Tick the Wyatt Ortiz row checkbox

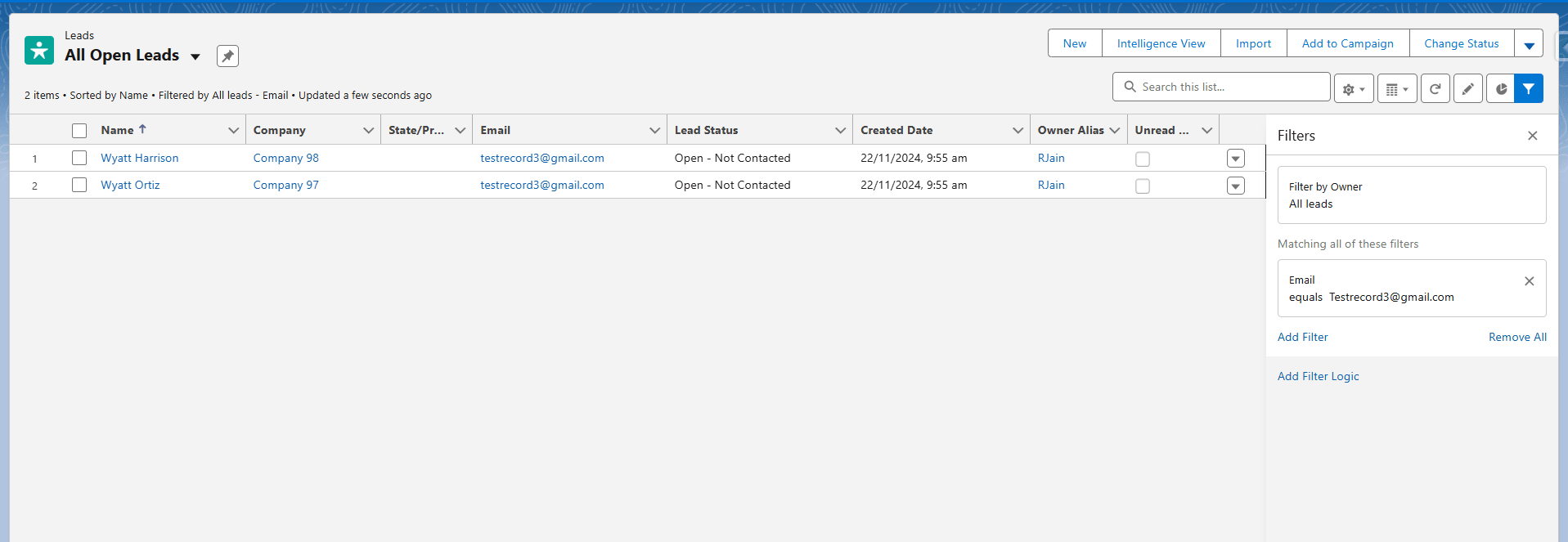[79, 185]
